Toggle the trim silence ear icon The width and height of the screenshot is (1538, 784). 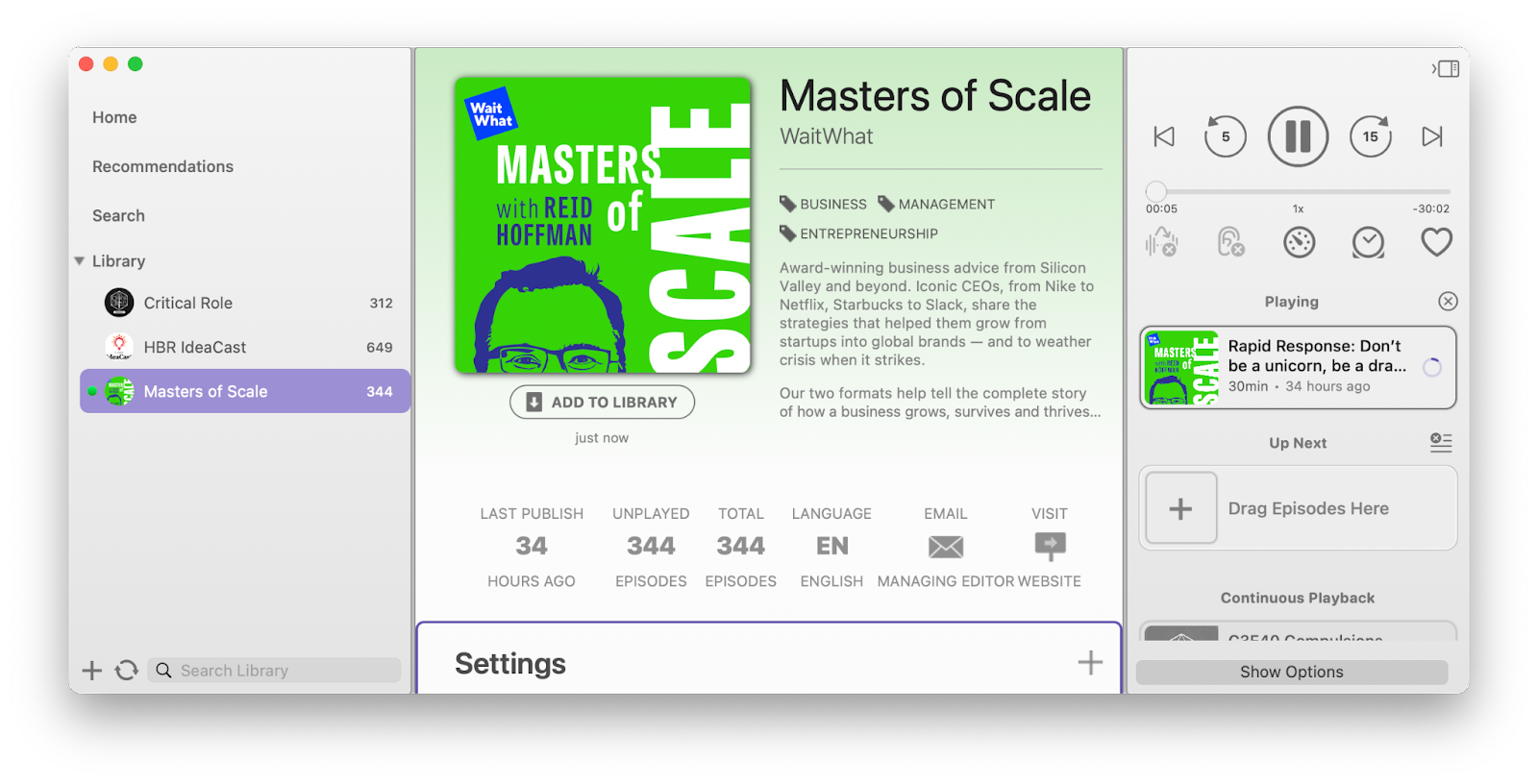point(1230,242)
